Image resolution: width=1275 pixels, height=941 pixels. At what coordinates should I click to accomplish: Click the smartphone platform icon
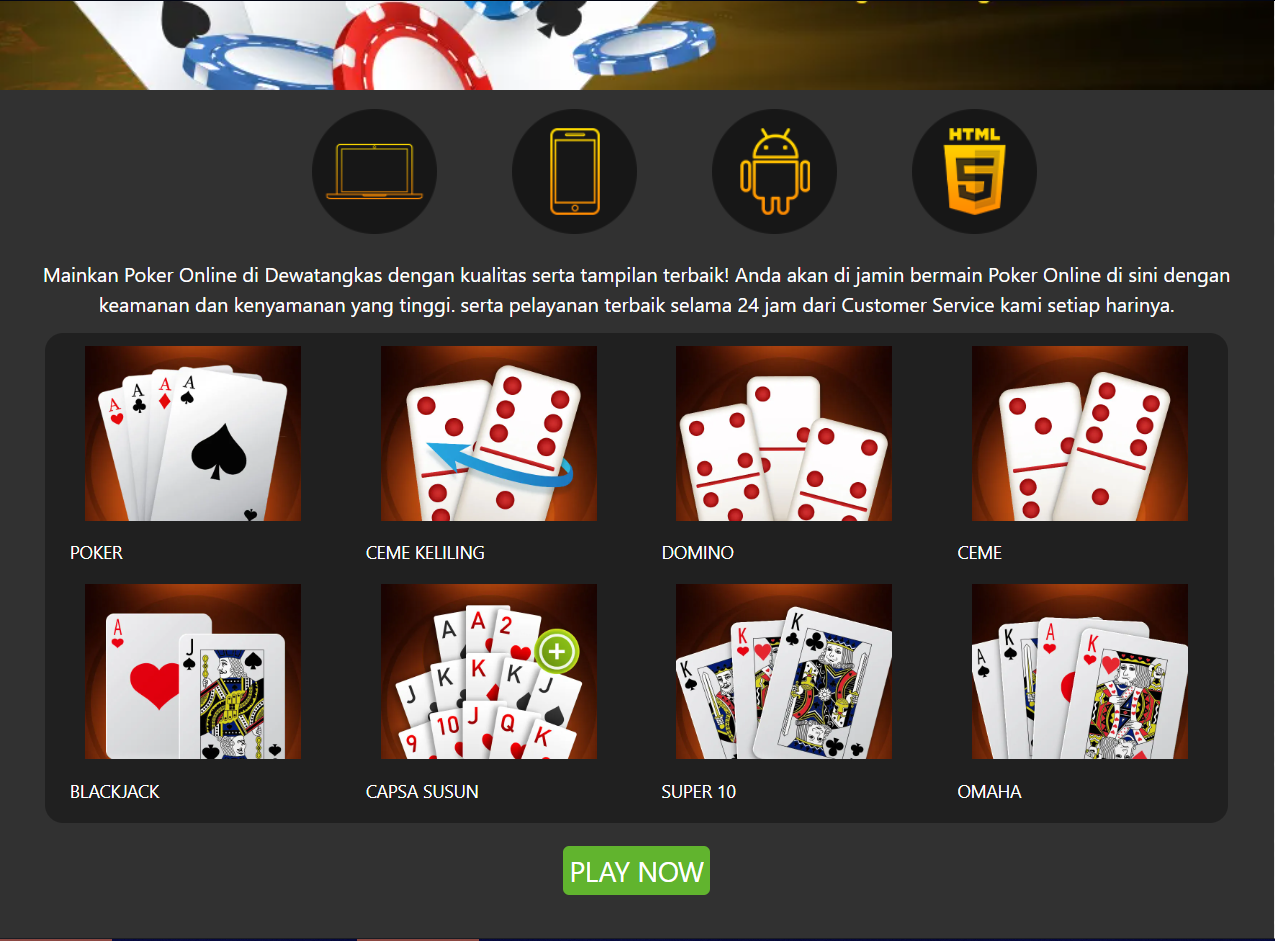pyautogui.click(x=574, y=171)
